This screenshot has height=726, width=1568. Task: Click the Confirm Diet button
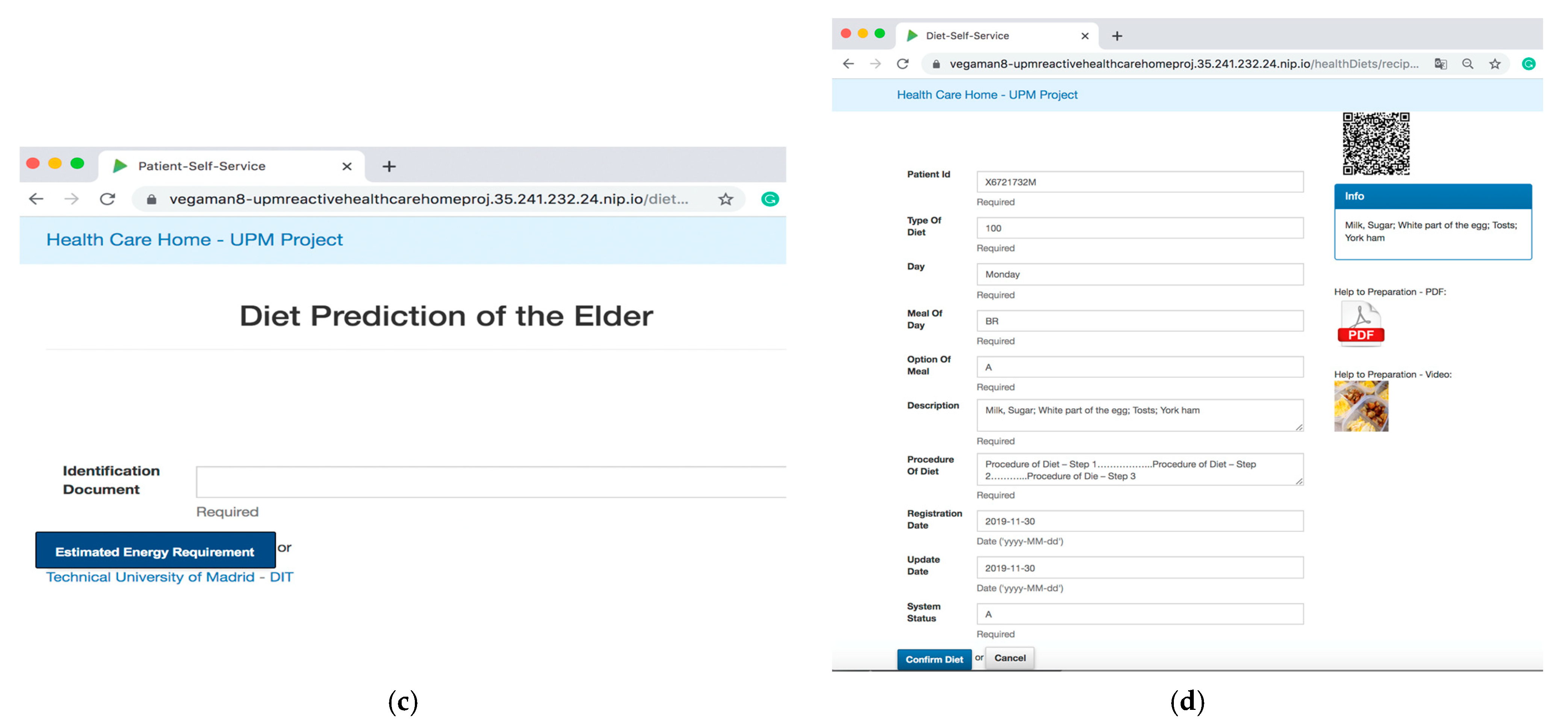(934, 659)
